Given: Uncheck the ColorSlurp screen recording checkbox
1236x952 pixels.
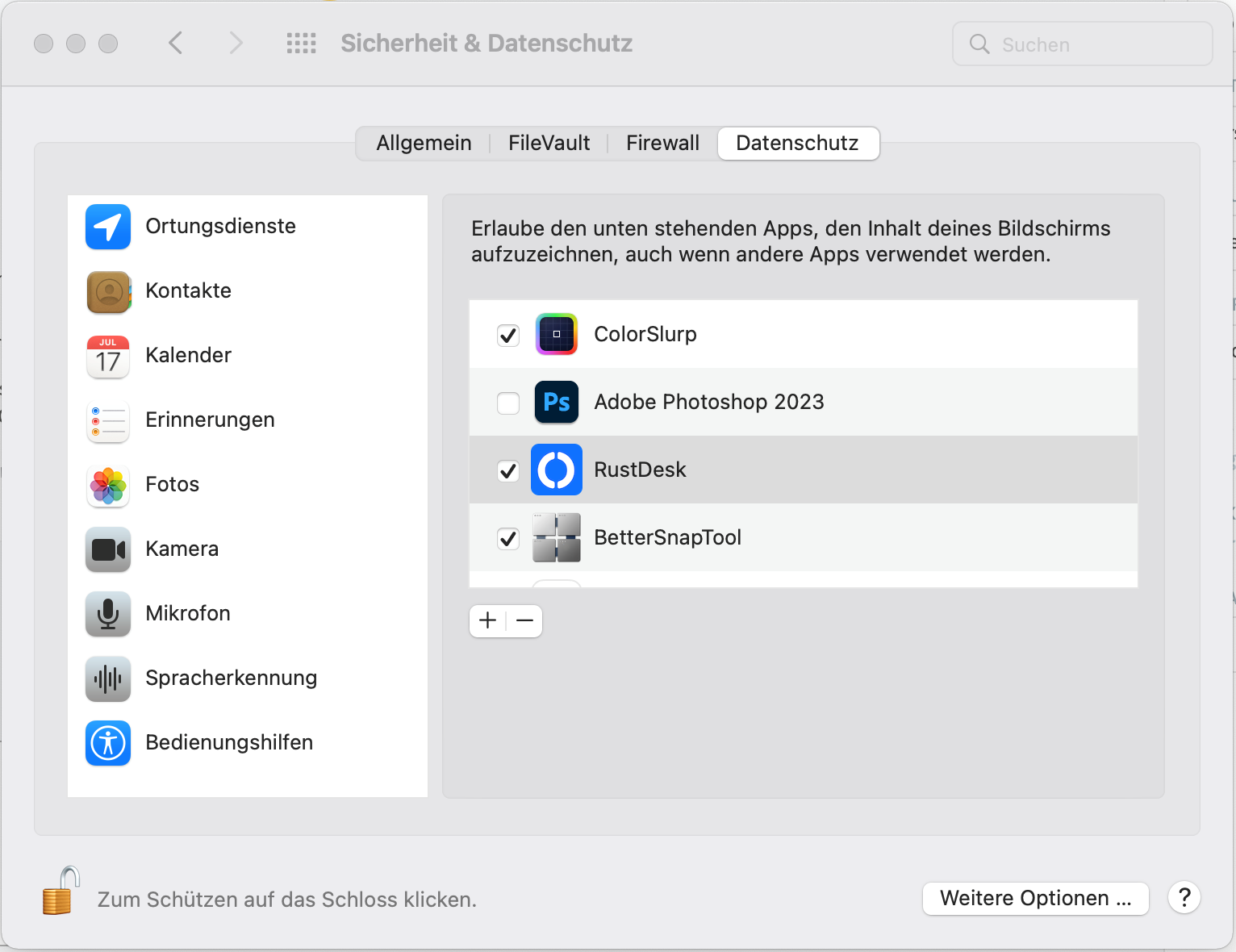Looking at the screenshot, I should click(x=508, y=335).
